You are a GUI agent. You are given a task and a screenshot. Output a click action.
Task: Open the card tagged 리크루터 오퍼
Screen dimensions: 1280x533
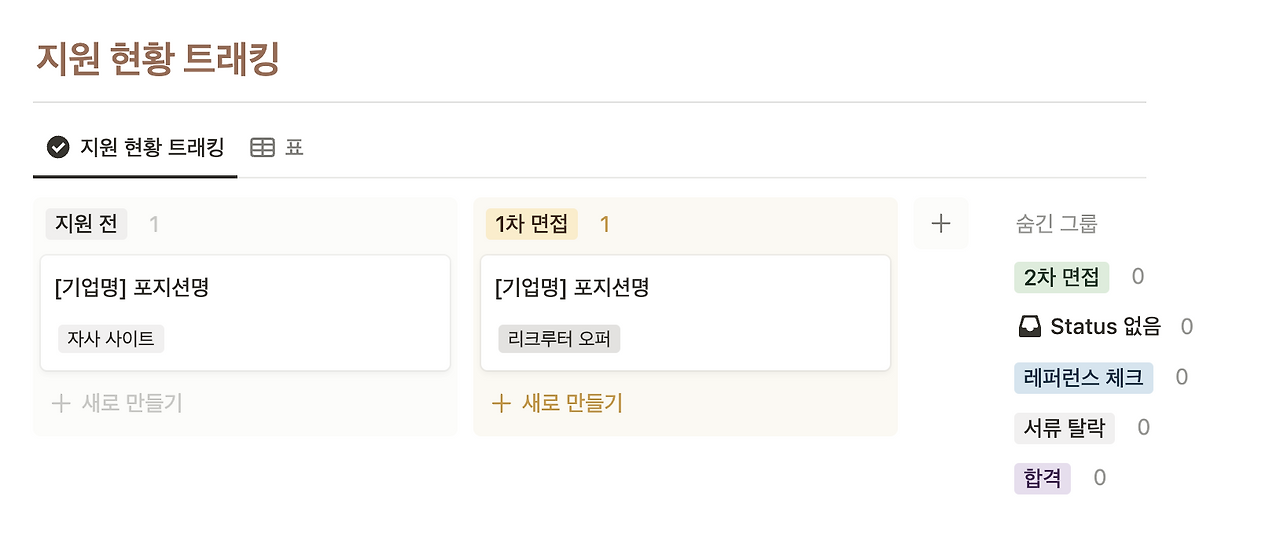685,289
